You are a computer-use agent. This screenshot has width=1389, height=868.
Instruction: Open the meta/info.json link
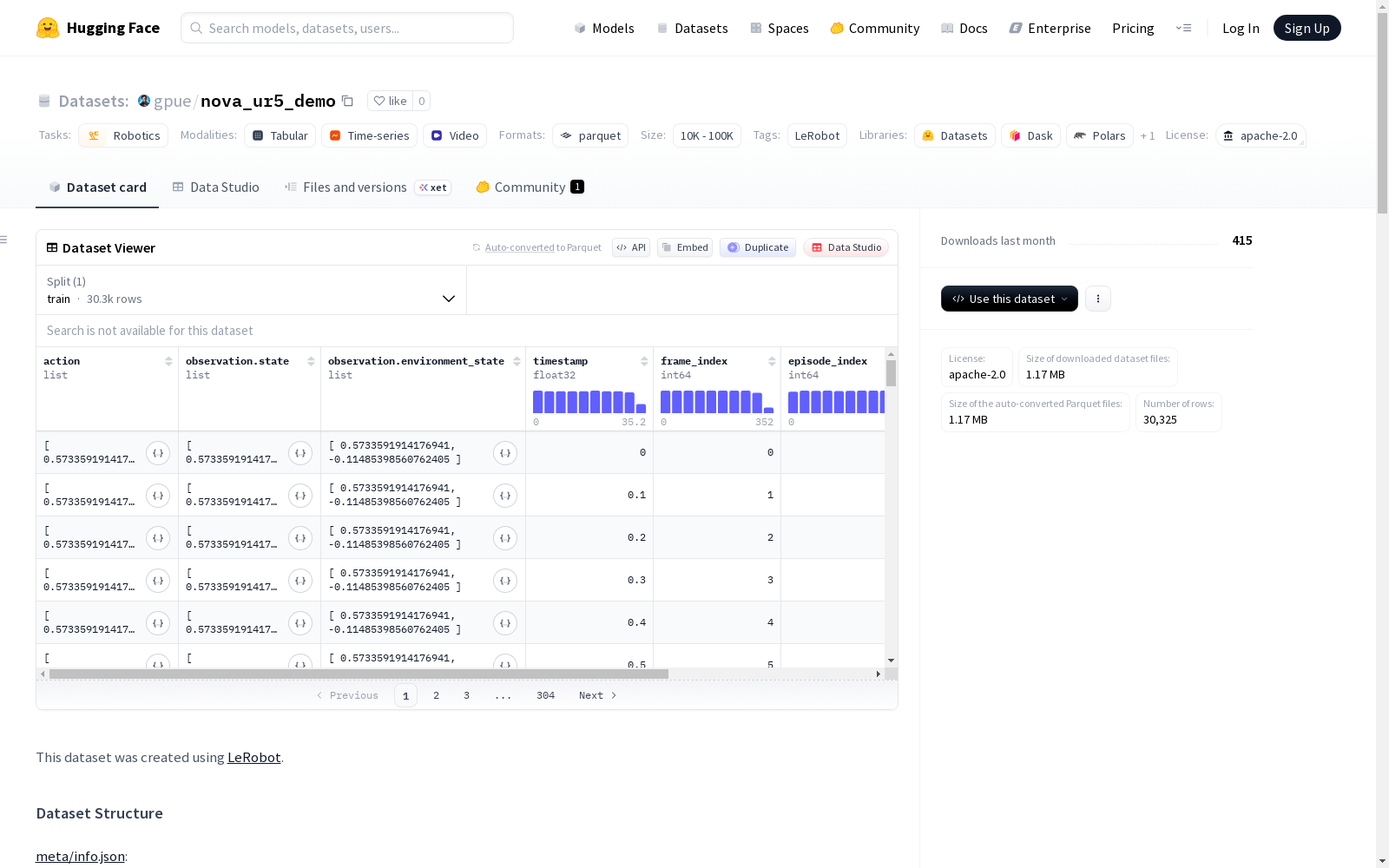pos(80,856)
